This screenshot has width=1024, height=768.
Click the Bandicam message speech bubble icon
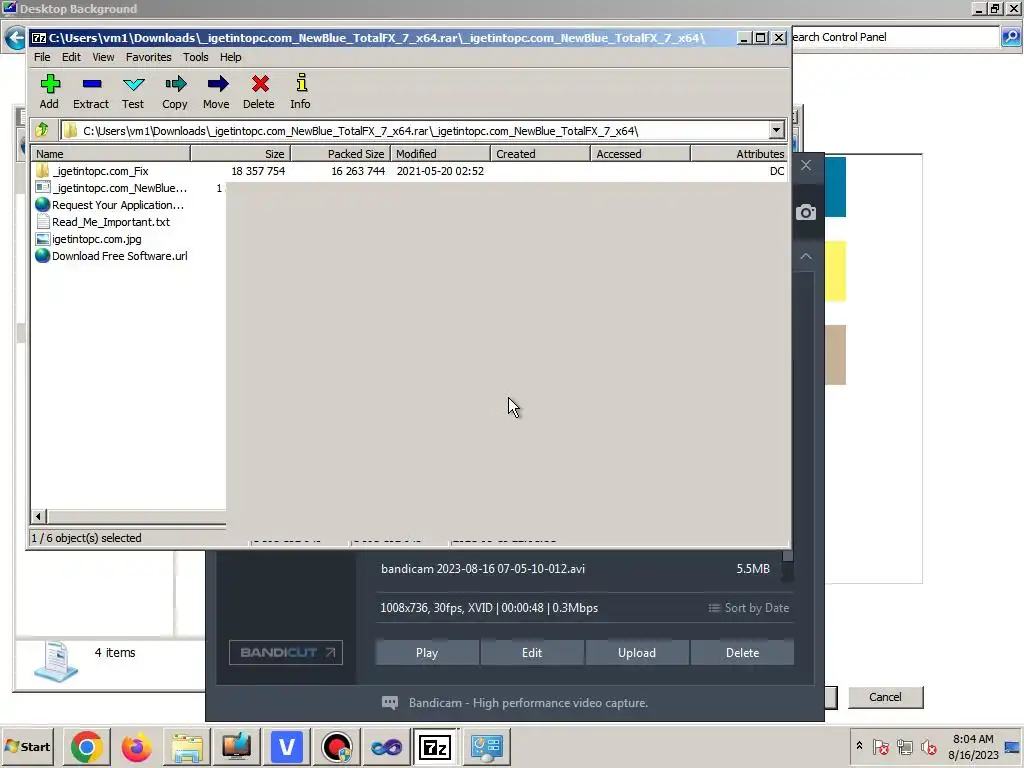click(390, 703)
